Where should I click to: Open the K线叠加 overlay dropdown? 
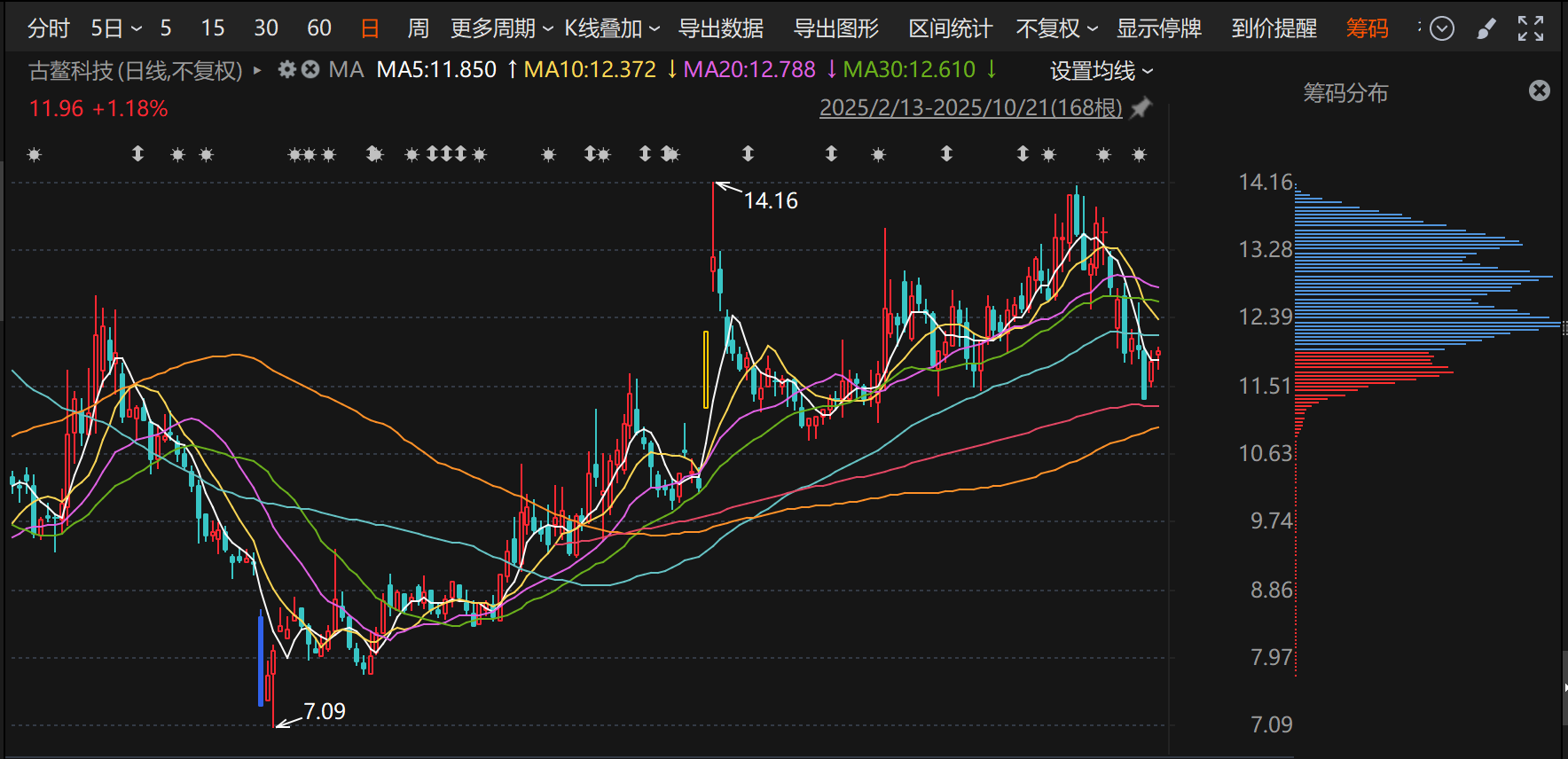pyautogui.click(x=612, y=28)
